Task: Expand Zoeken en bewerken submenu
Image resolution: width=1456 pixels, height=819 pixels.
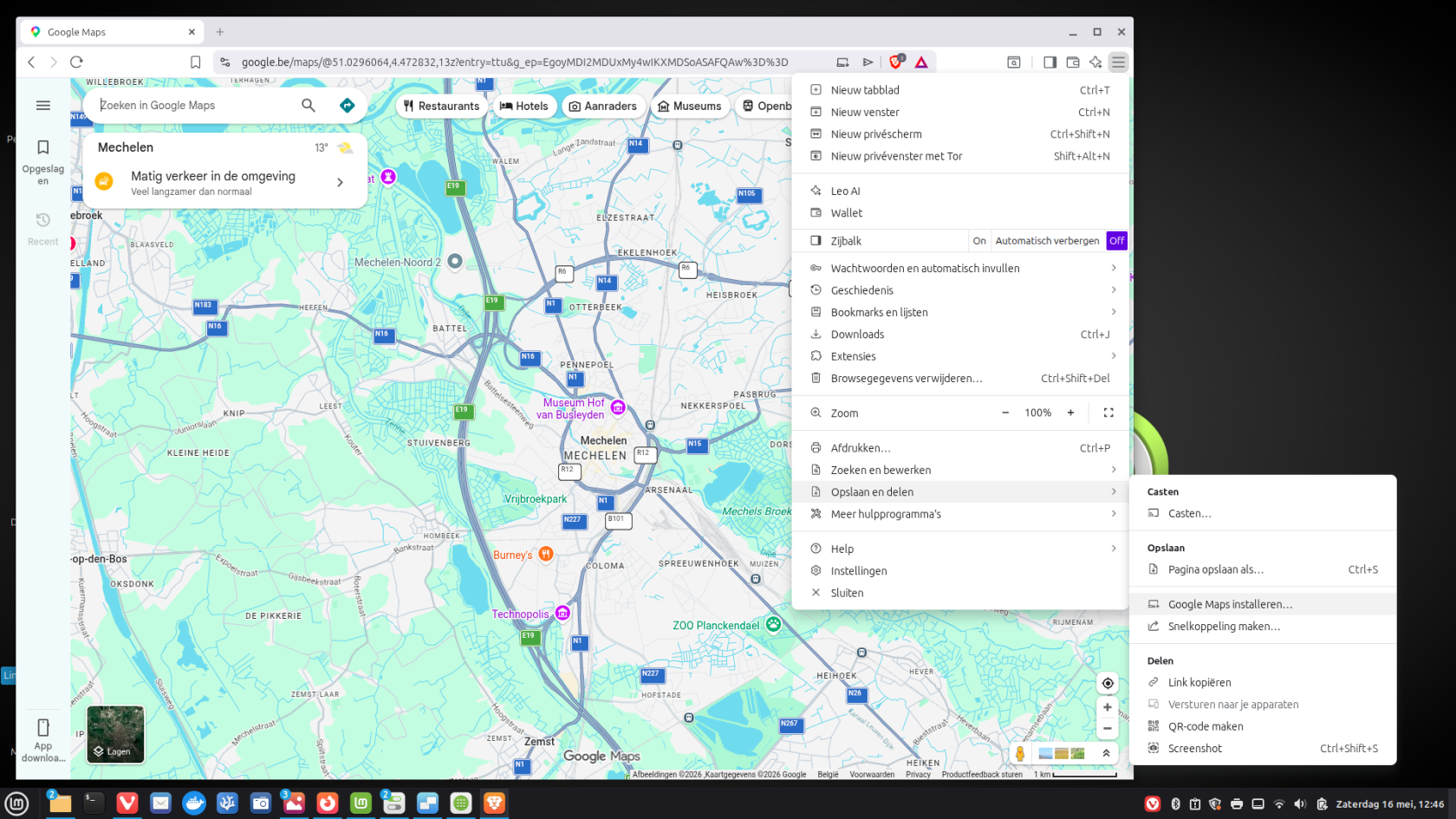Action: pyautogui.click(x=960, y=470)
